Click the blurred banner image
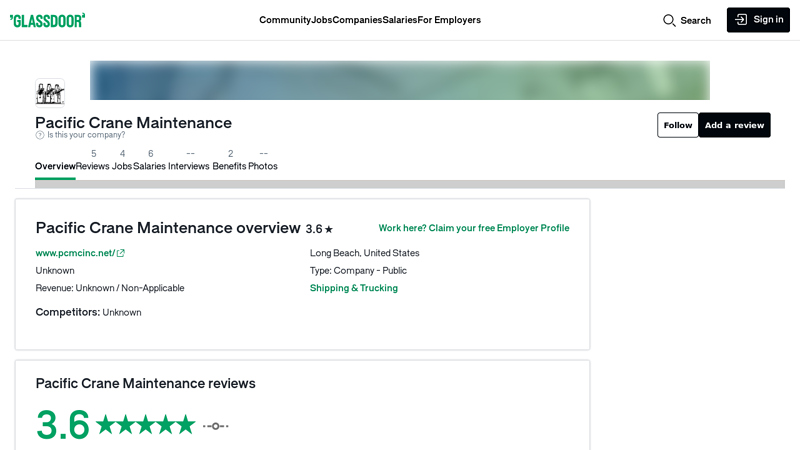This screenshot has height=450, width=800. (400, 81)
